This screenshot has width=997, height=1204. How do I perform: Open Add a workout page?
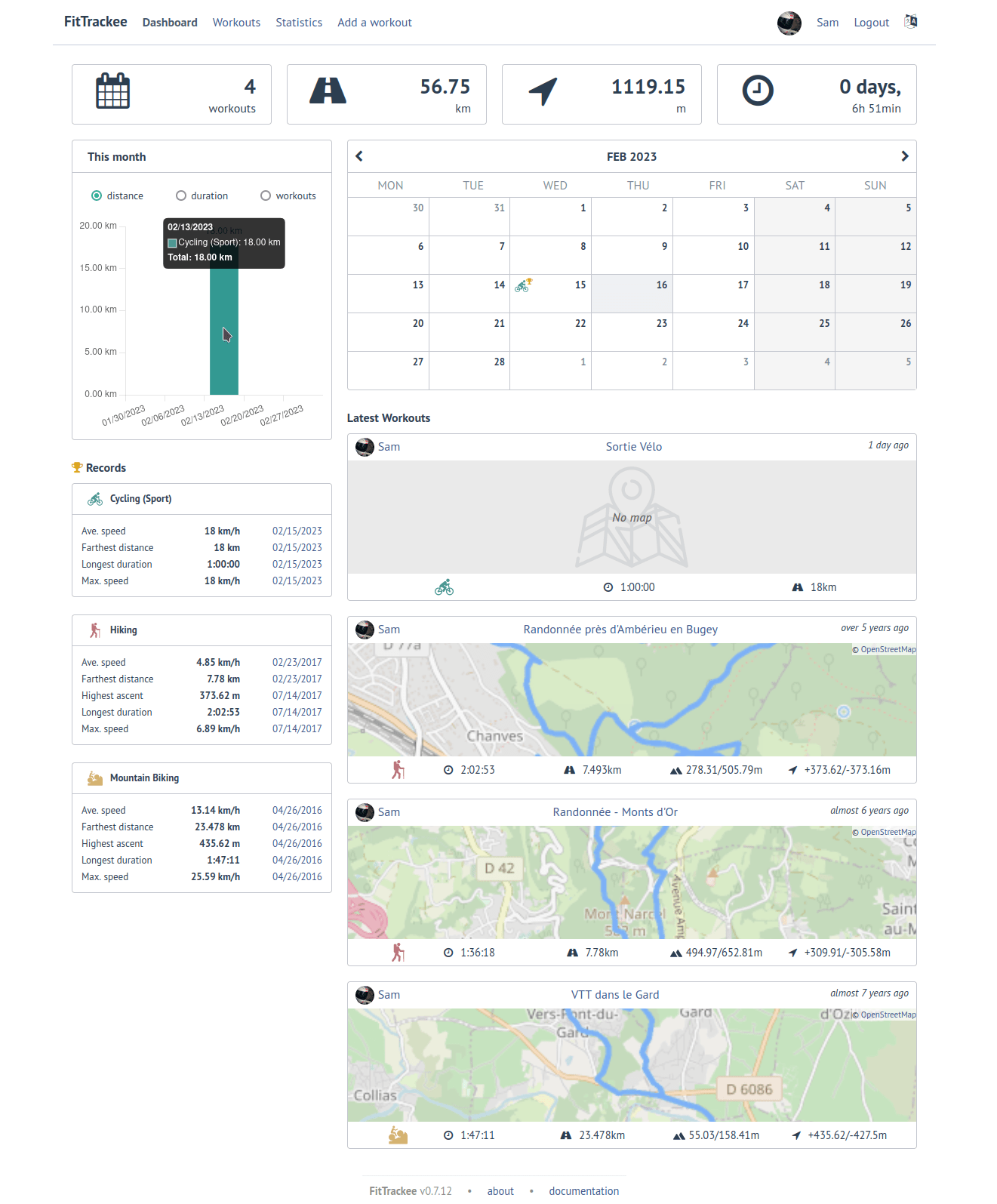[374, 23]
